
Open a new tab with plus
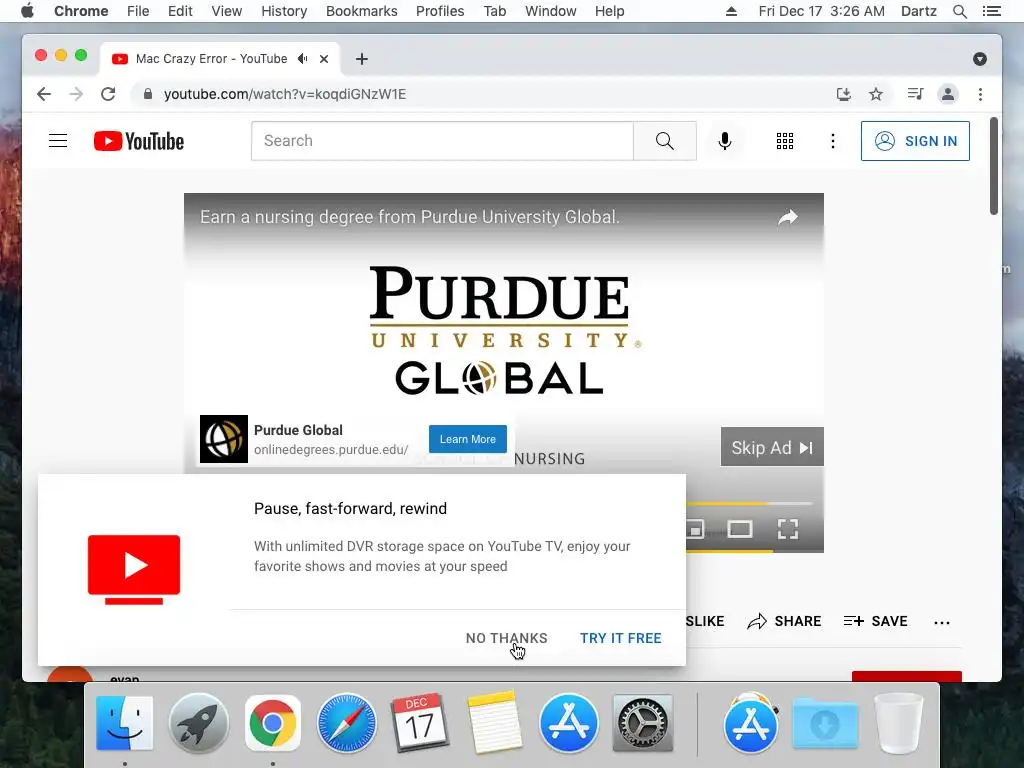coord(362,59)
